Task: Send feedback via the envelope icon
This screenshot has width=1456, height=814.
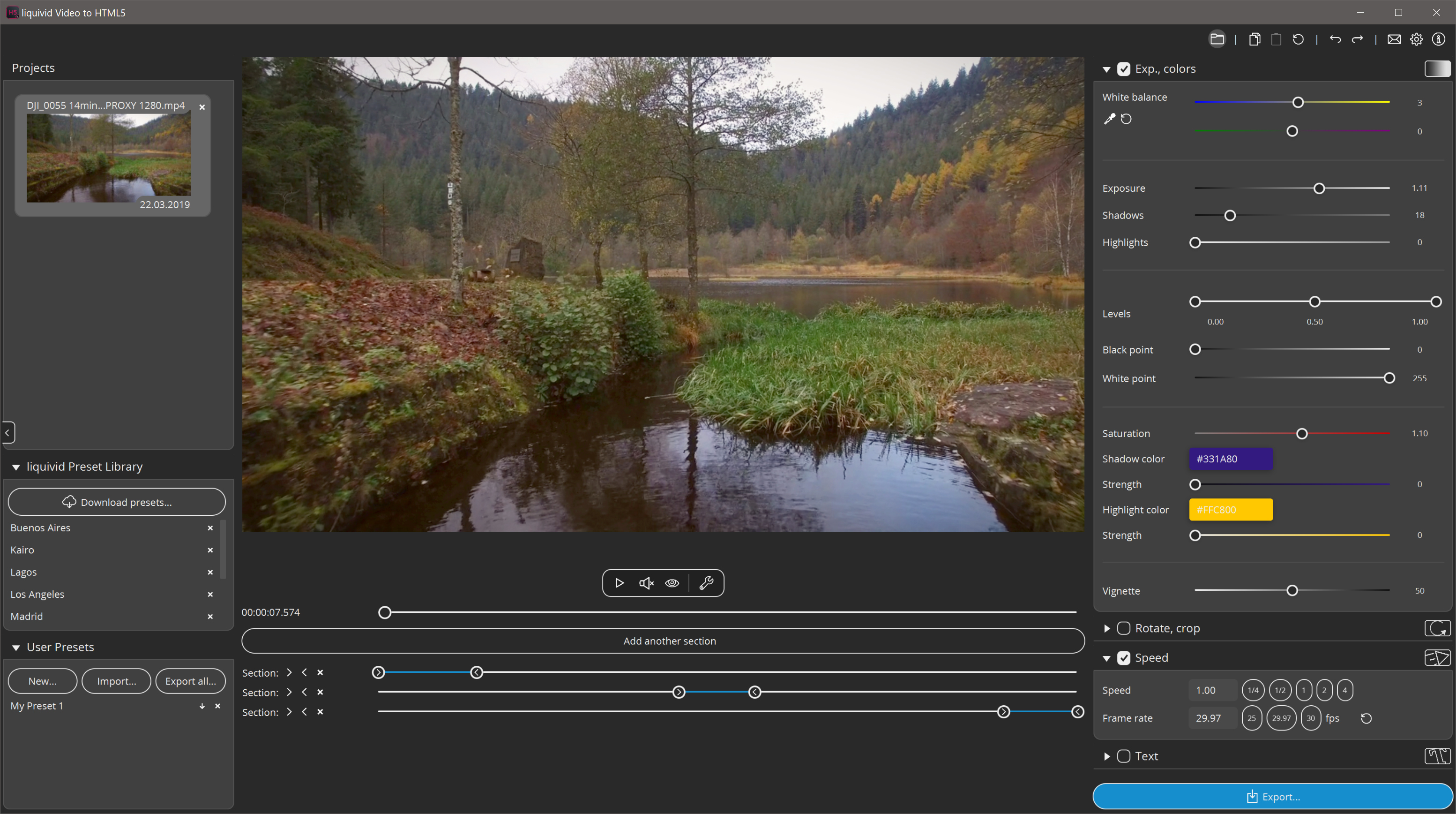Action: tap(1395, 39)
